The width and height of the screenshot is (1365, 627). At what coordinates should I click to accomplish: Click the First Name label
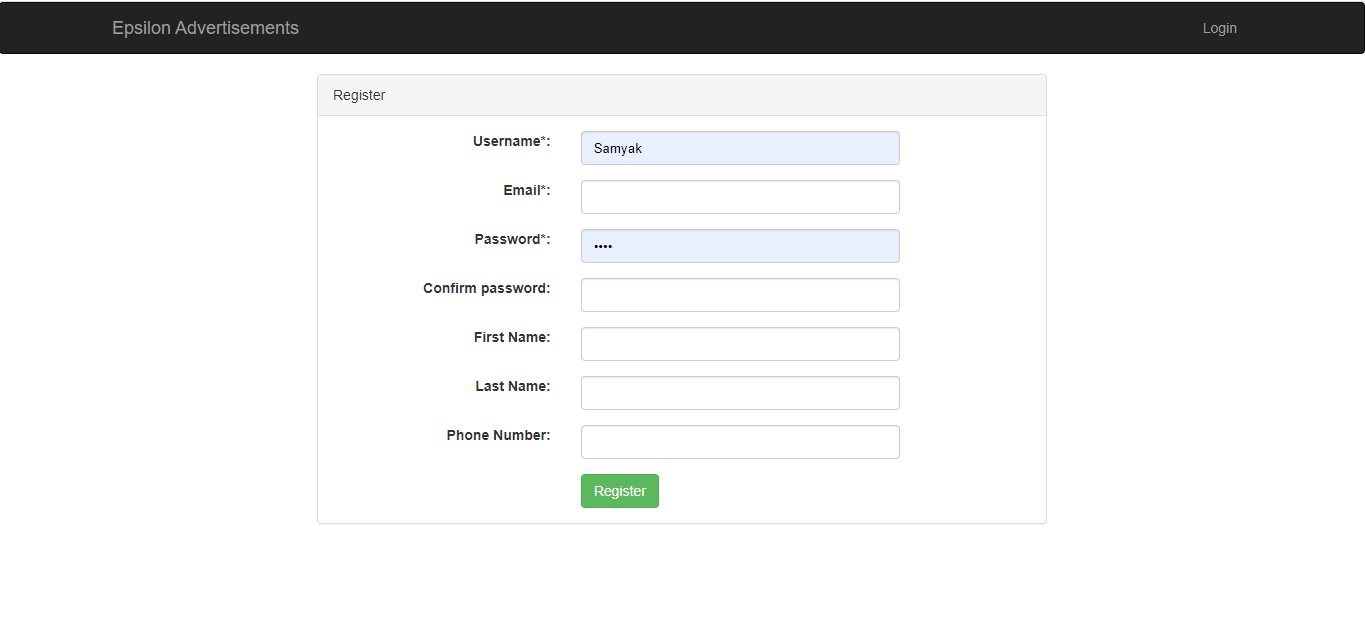point(511,337)
